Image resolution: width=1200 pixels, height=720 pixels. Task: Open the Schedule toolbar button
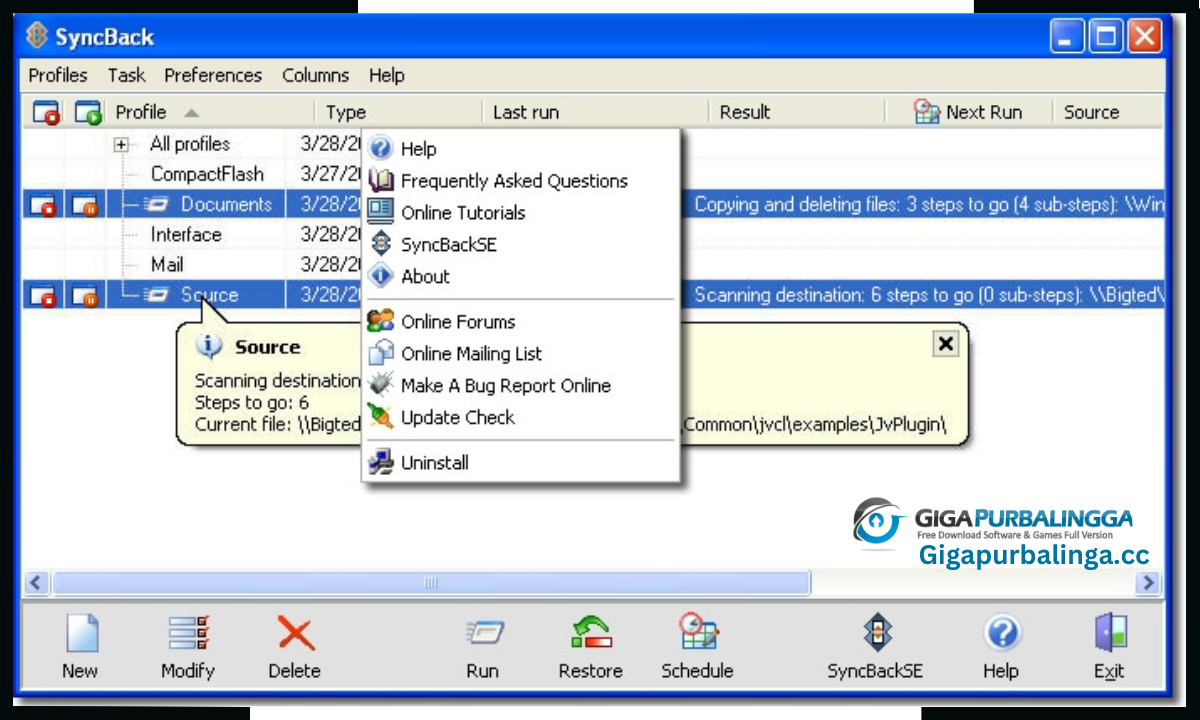click(x=697, y=647)
